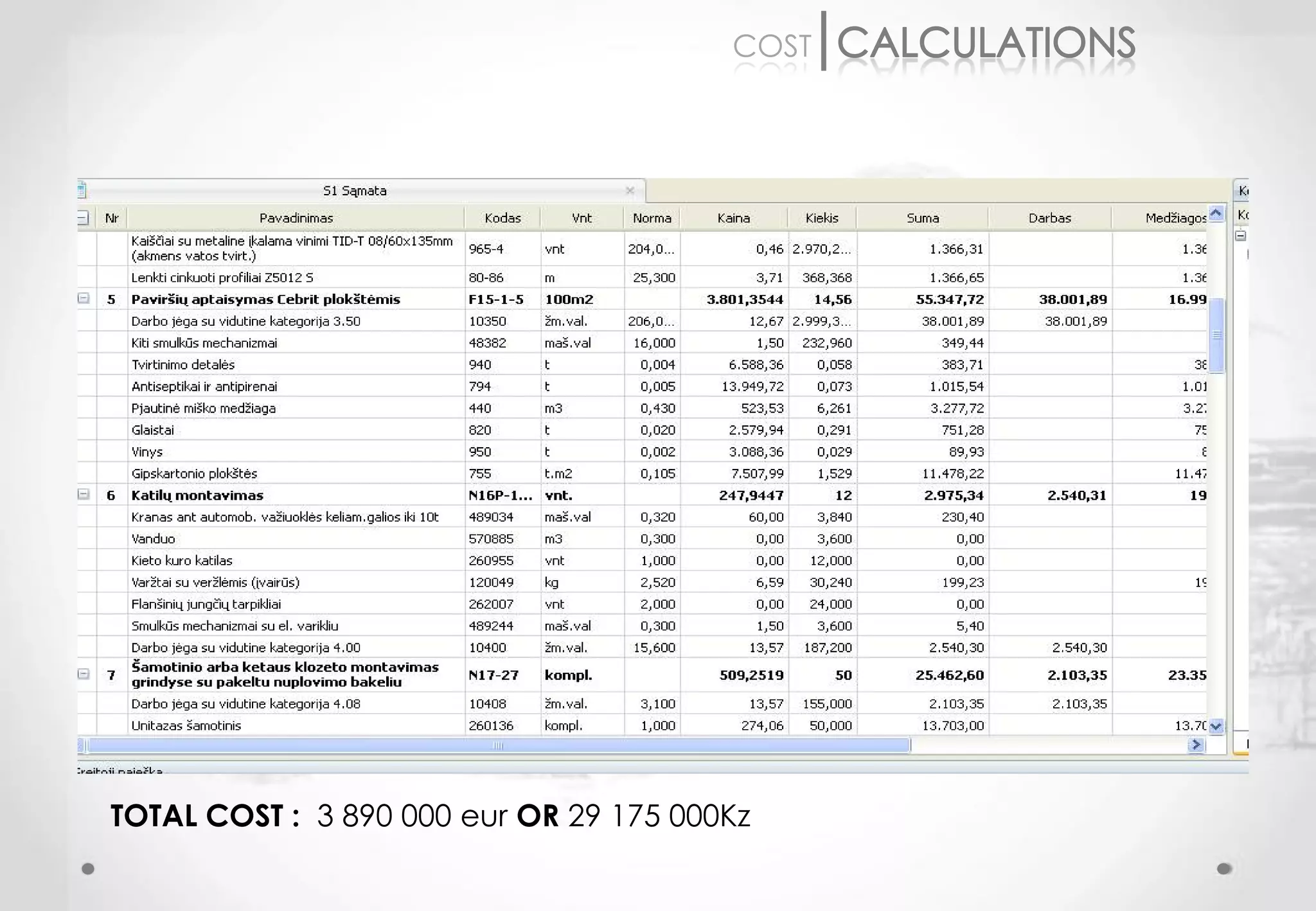Click vertical scrollbar down arrow
The width and height of the screenshot is (1316, 911).
[1216, 727]
